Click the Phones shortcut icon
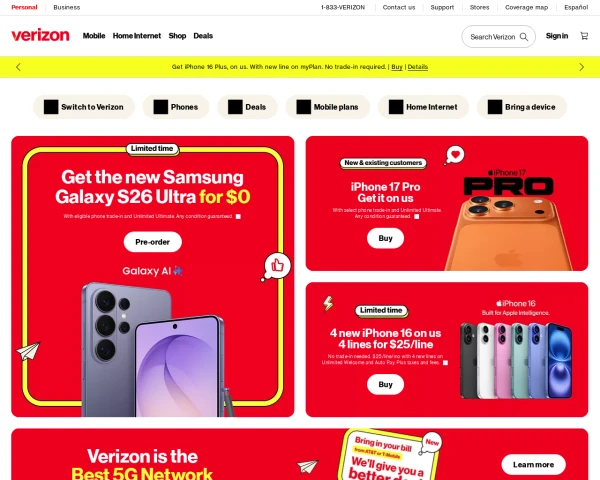 (161, 107)
